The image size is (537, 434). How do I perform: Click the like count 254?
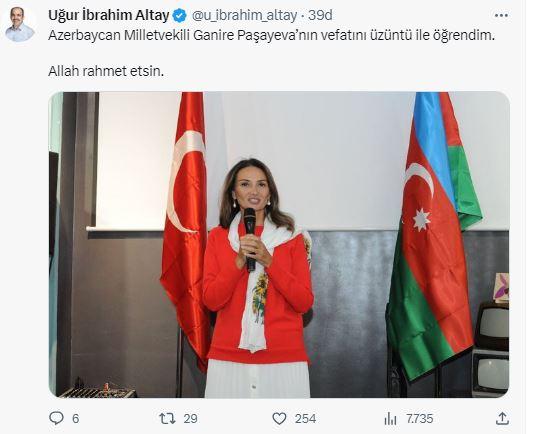(305, 419)
